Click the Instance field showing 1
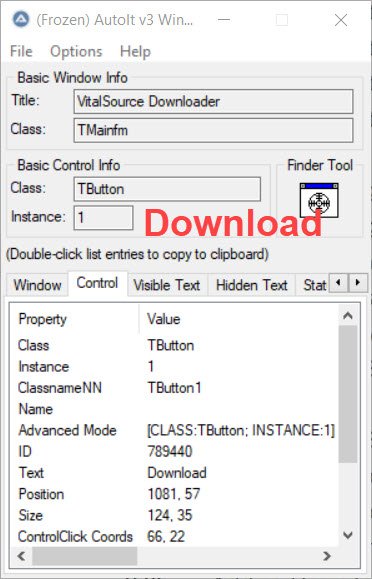 [x=103, y=217]
